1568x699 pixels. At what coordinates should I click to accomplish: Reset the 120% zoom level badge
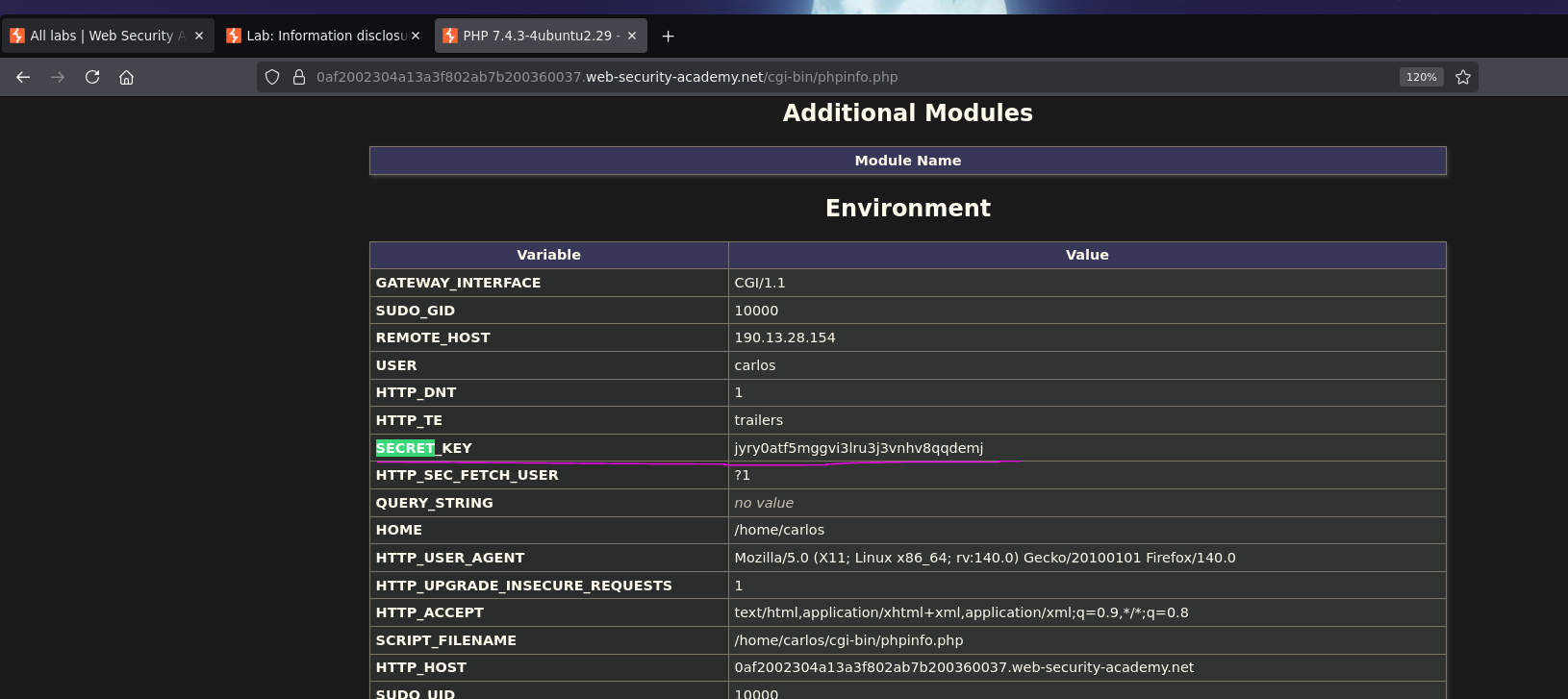(1421, 77)
